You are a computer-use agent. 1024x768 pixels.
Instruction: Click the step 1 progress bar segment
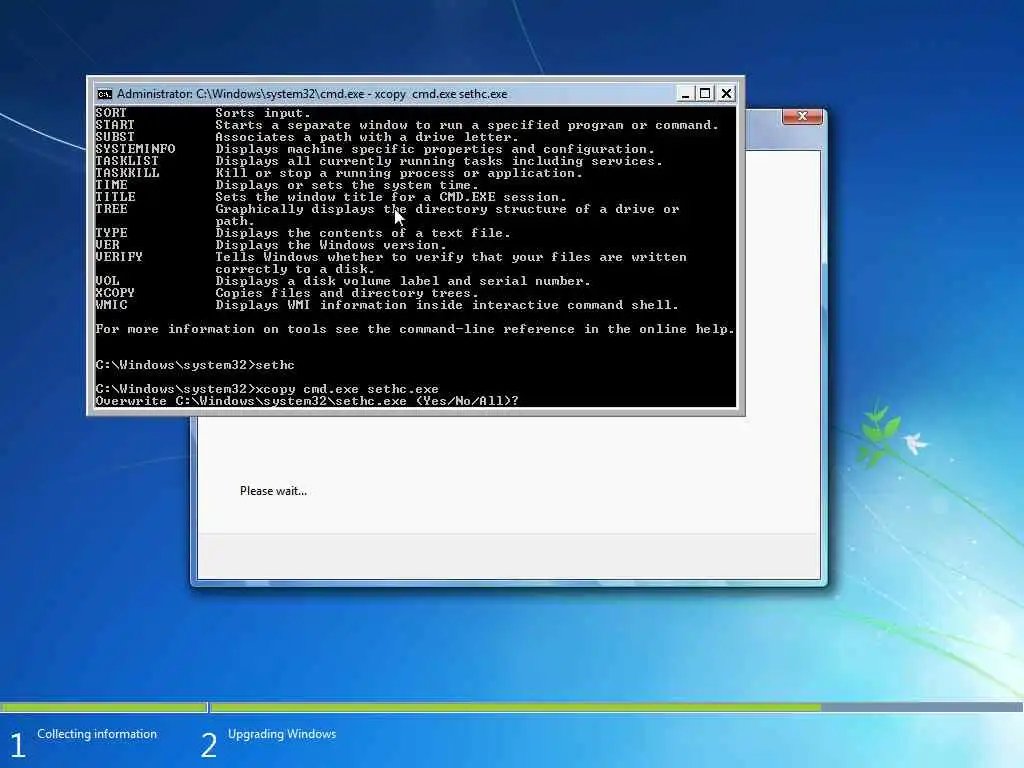pos(104,707)
